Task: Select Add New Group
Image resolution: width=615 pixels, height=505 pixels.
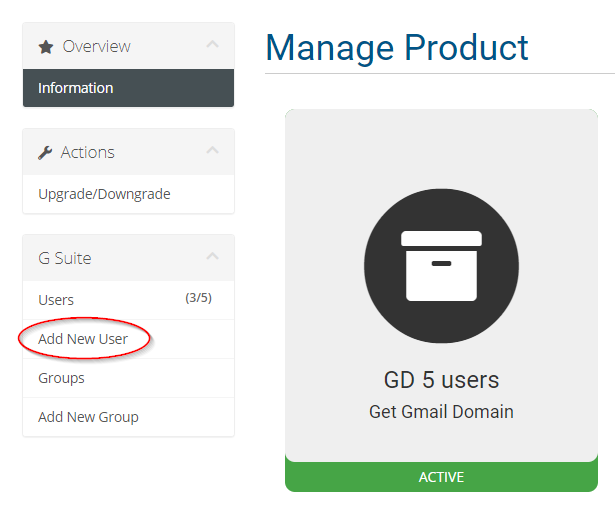Action: click(x=128, y=417)
